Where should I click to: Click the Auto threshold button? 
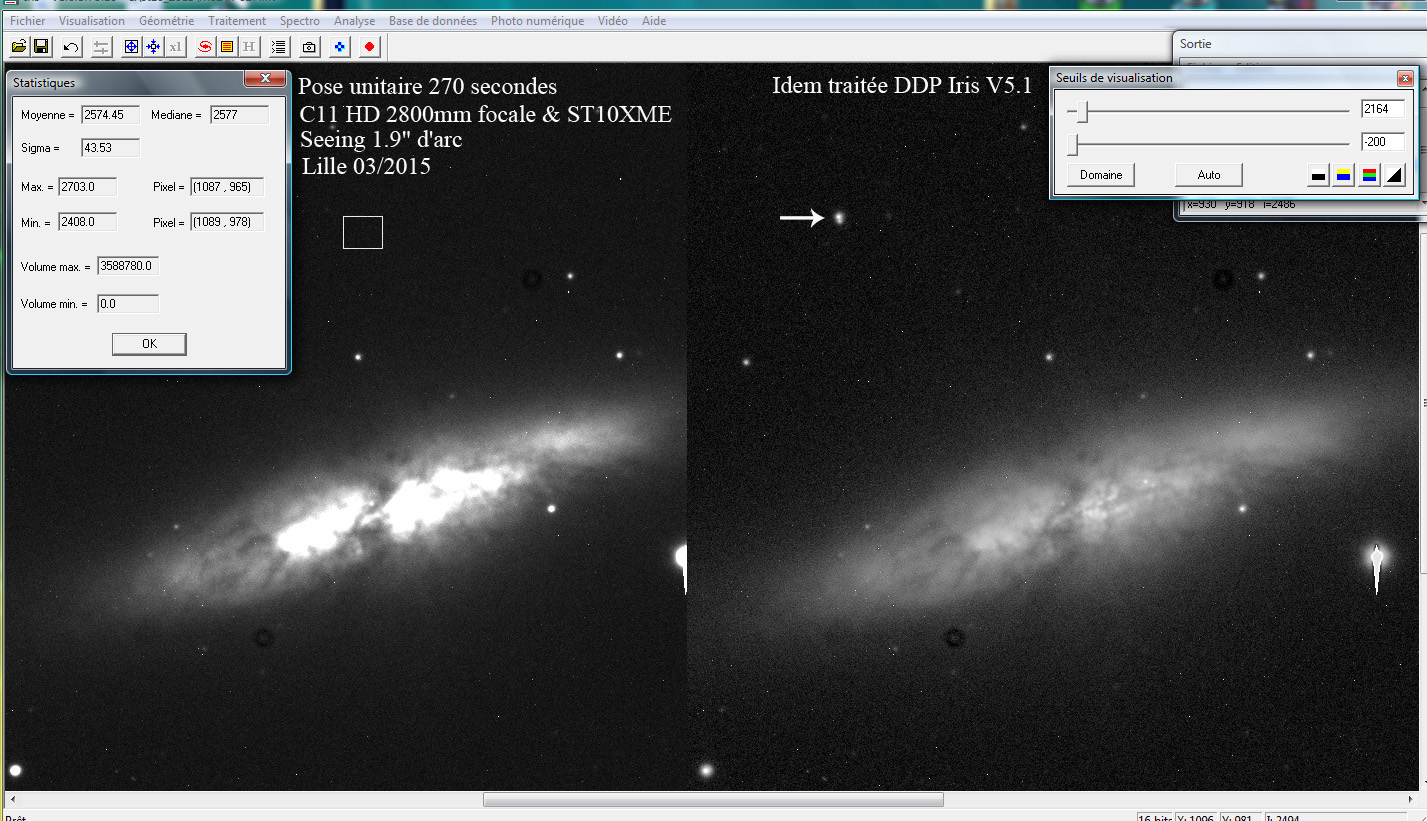pyautogui.click(x=1209, y=175)
